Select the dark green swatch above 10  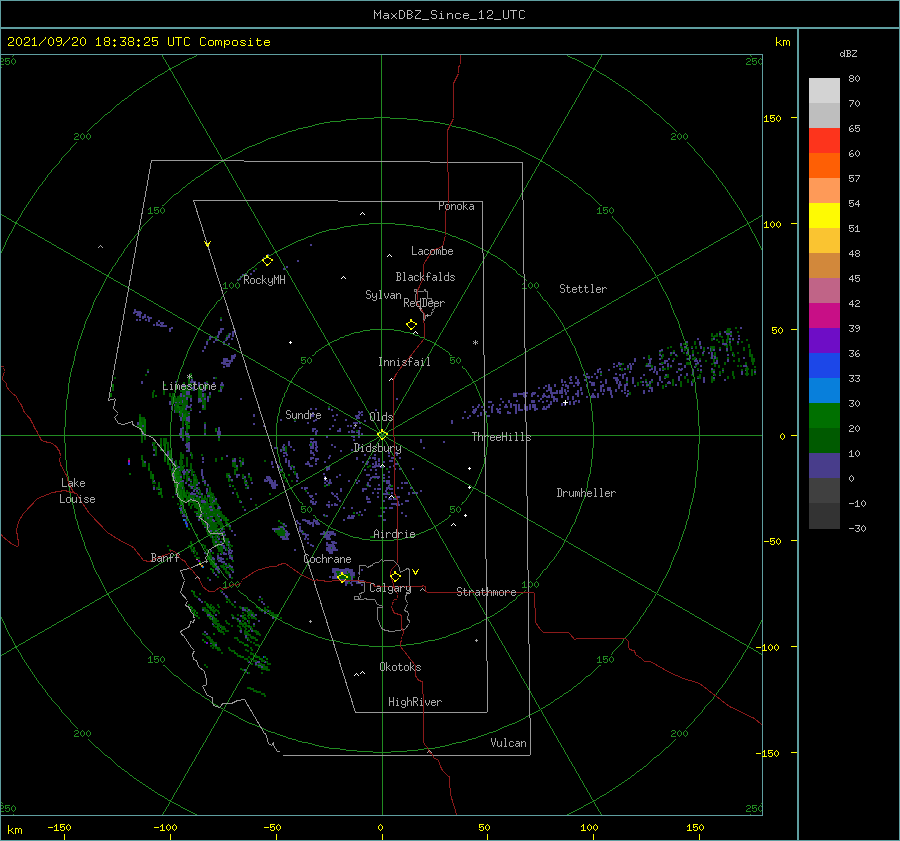coord(824,441)
